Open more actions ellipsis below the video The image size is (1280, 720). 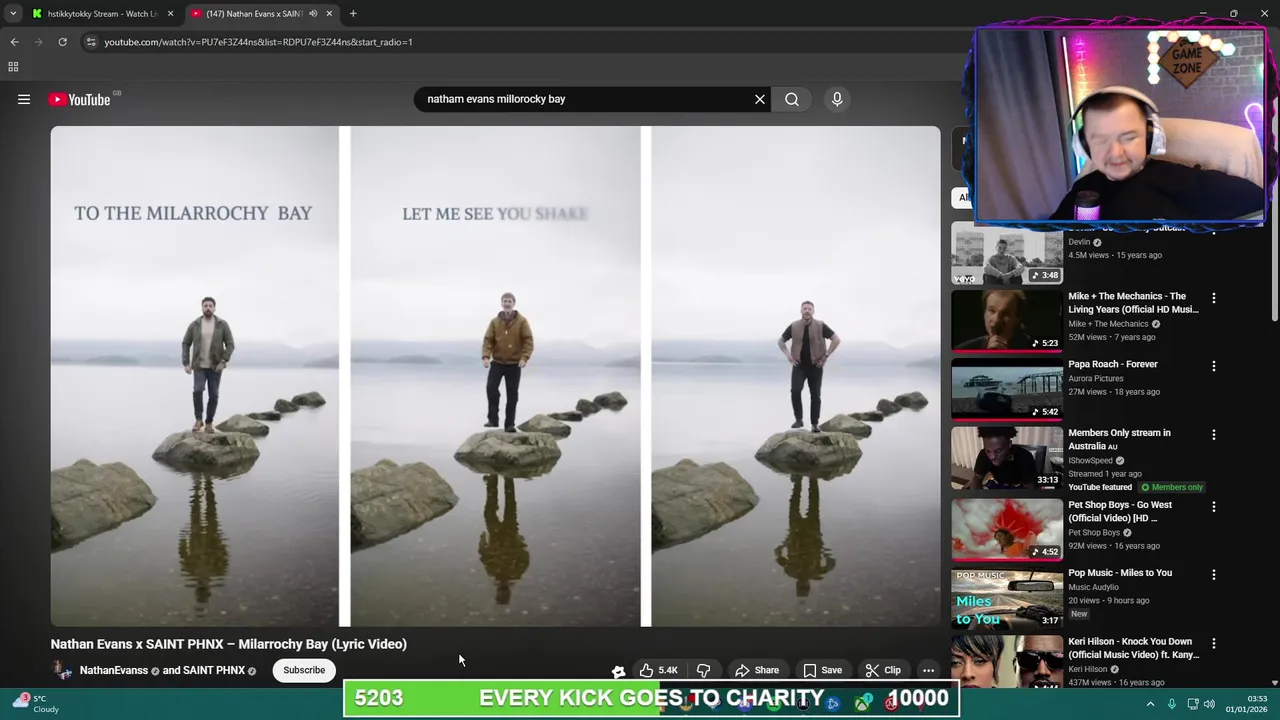point(928,670)
